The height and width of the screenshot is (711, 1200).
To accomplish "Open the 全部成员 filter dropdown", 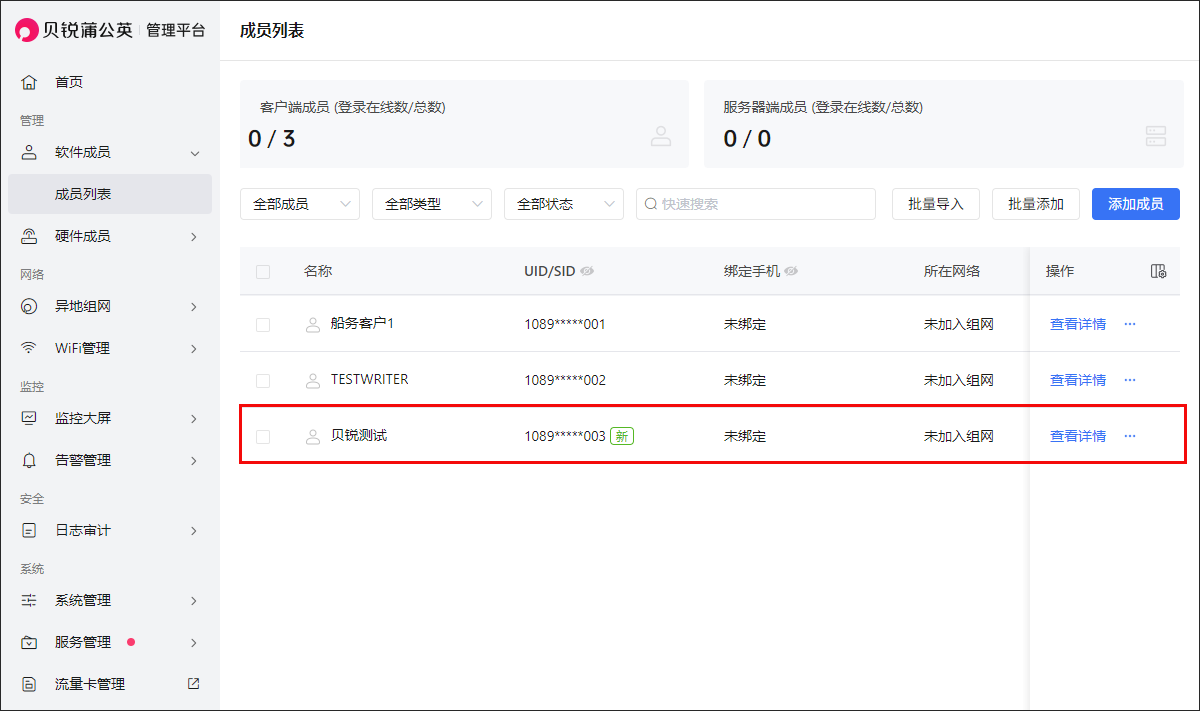I will point(299,204).
